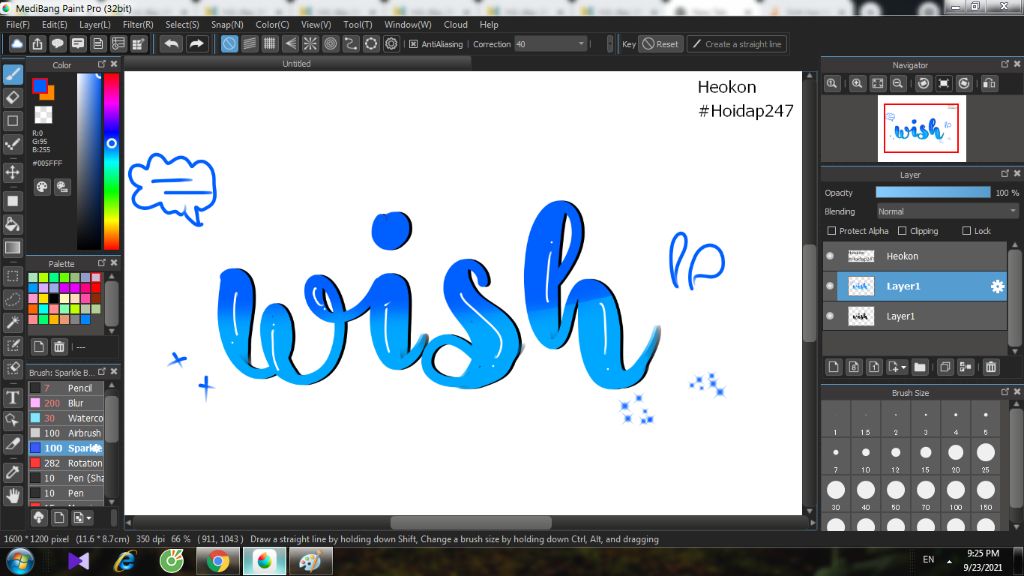Undock the Color panel

pyautogui.click(x=101, y=64)
